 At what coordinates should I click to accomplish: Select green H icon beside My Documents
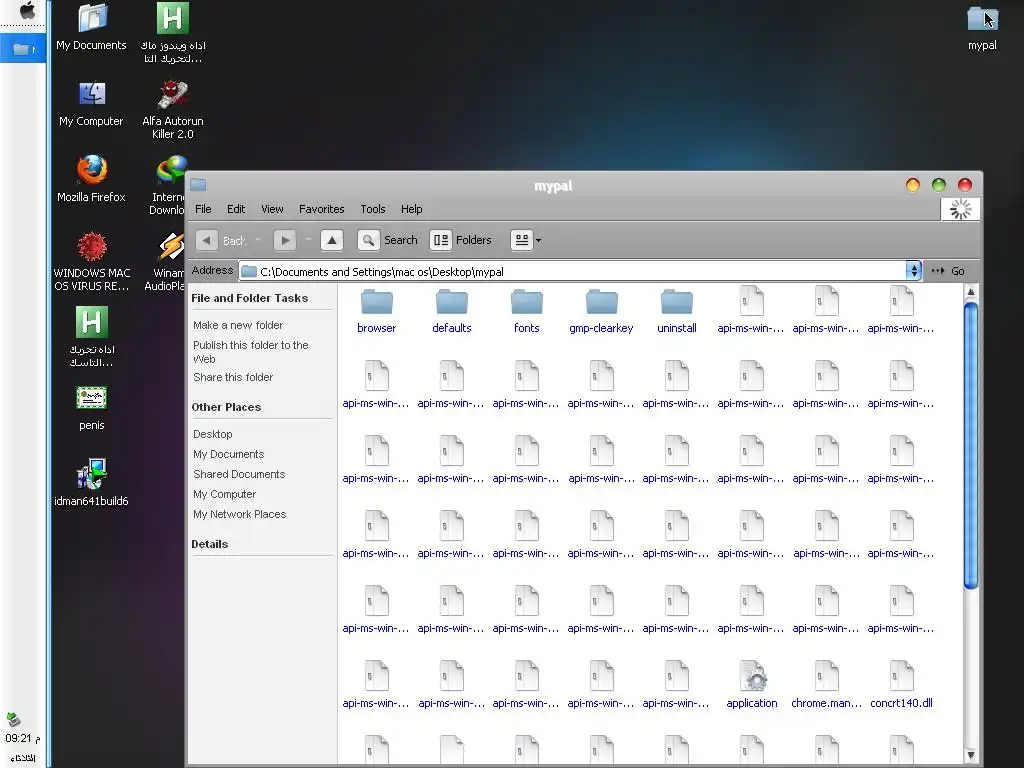pyautogui.click(x=173, y=33)
